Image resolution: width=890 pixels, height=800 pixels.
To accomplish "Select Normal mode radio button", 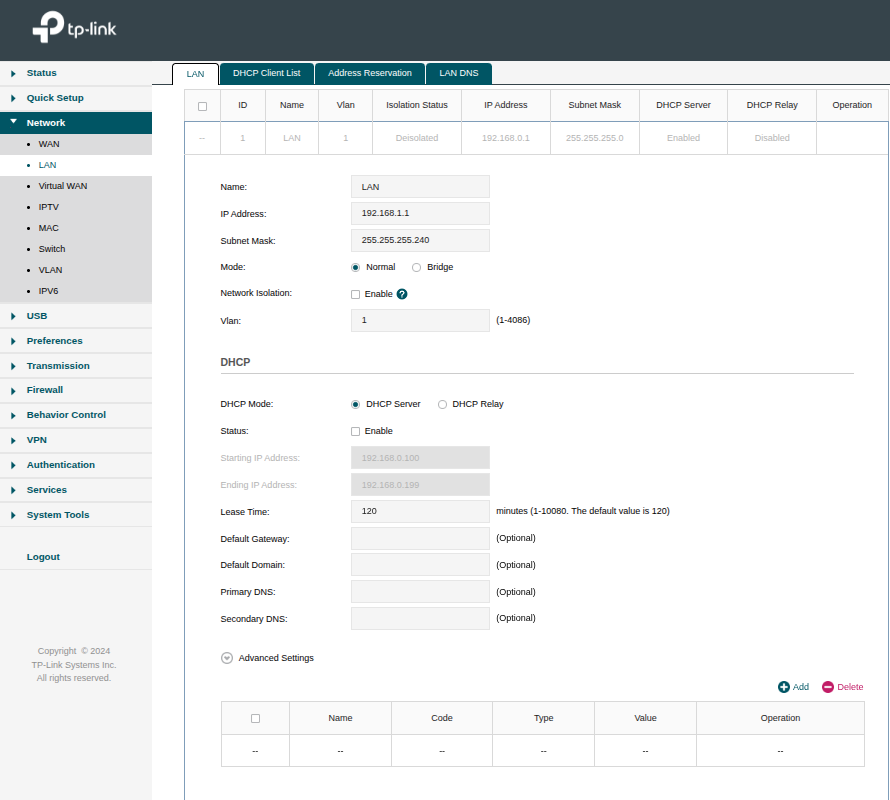I will [355, 267].
